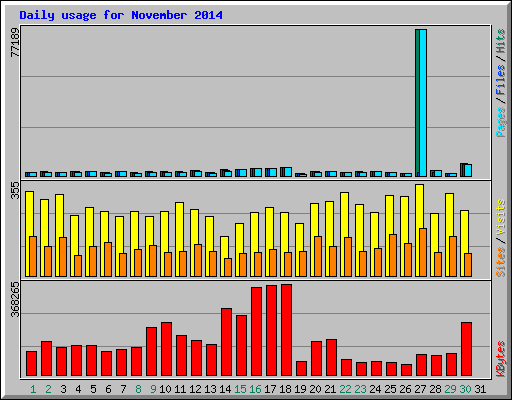The image size is (512, 400).
Task: Click day label 5 on the x-axis
Action: (93, 389)
